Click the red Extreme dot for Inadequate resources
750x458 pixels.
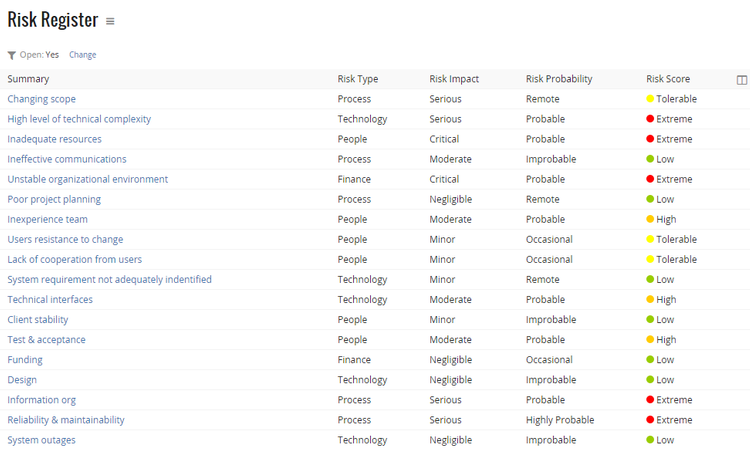pos(650,139)
